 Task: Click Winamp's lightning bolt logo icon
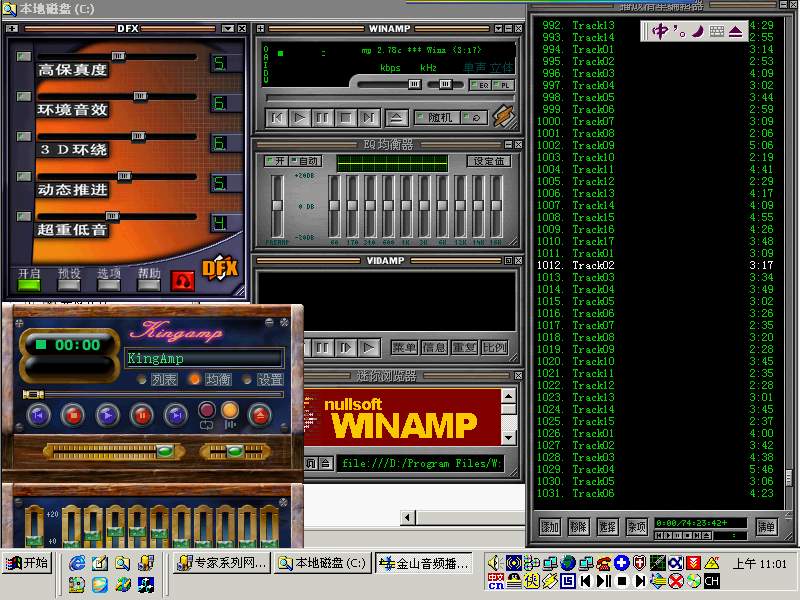click(x=505, y=116)
